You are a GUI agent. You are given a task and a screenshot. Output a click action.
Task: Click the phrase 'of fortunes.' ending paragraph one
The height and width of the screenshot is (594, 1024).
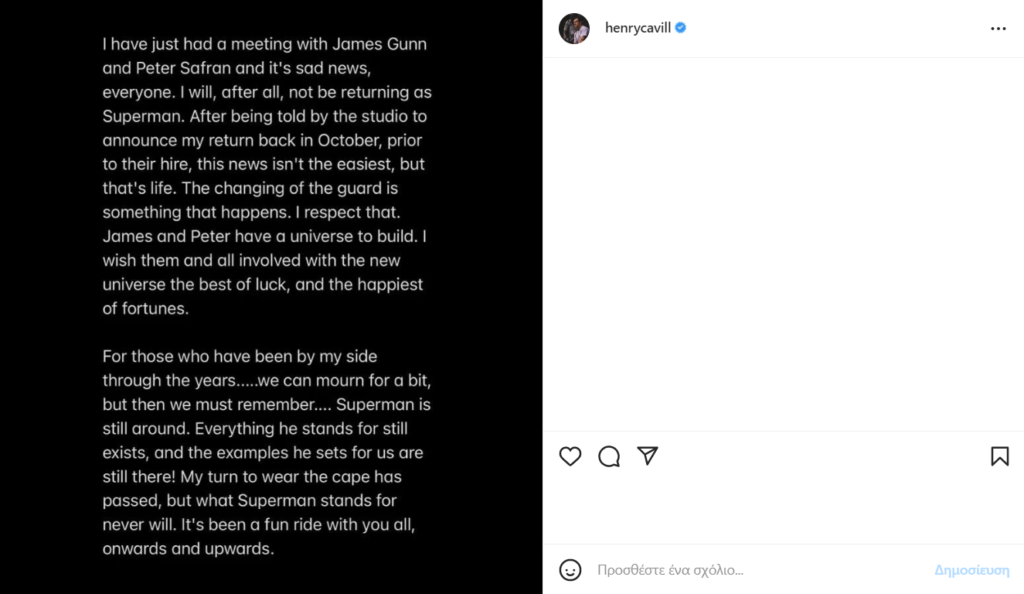[145, 309]
